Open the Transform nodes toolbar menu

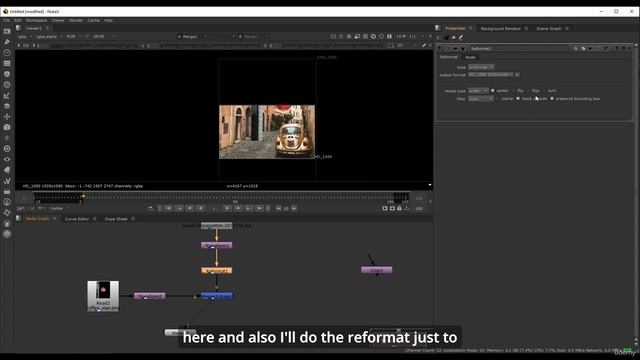pyautogui.click(x=7, y=116)
